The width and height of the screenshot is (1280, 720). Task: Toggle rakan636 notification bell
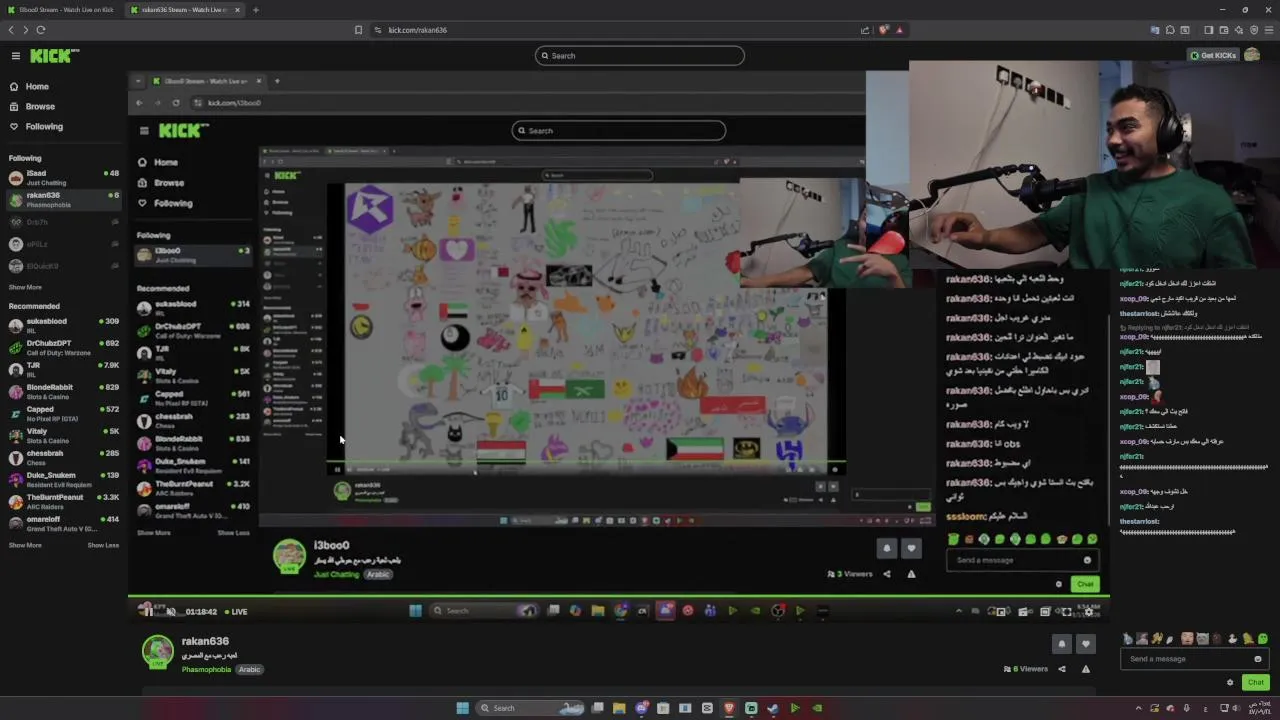pyautogui.click(x=1062, y=644)
